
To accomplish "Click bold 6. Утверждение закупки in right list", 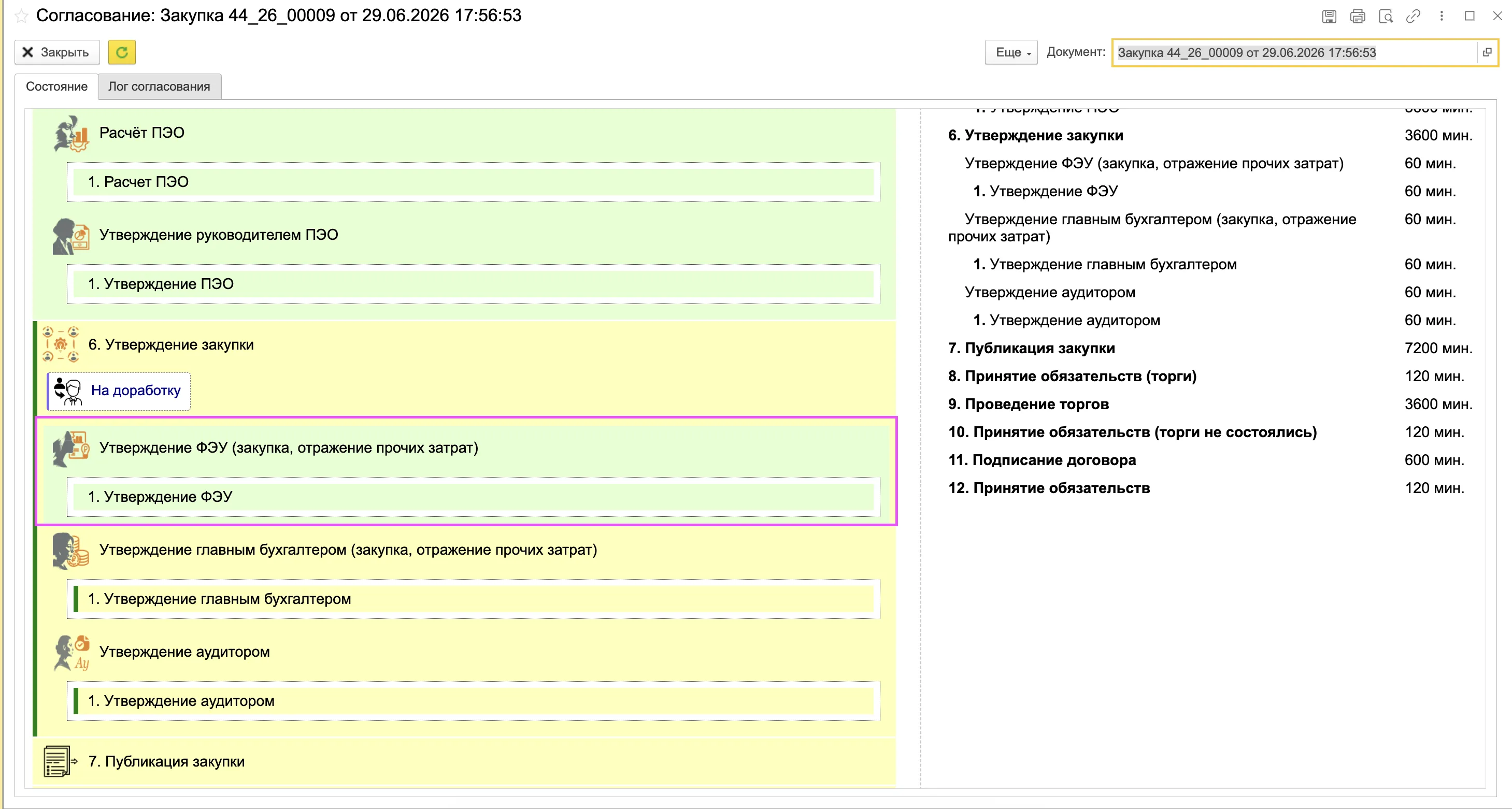I will coord(1035,136).
